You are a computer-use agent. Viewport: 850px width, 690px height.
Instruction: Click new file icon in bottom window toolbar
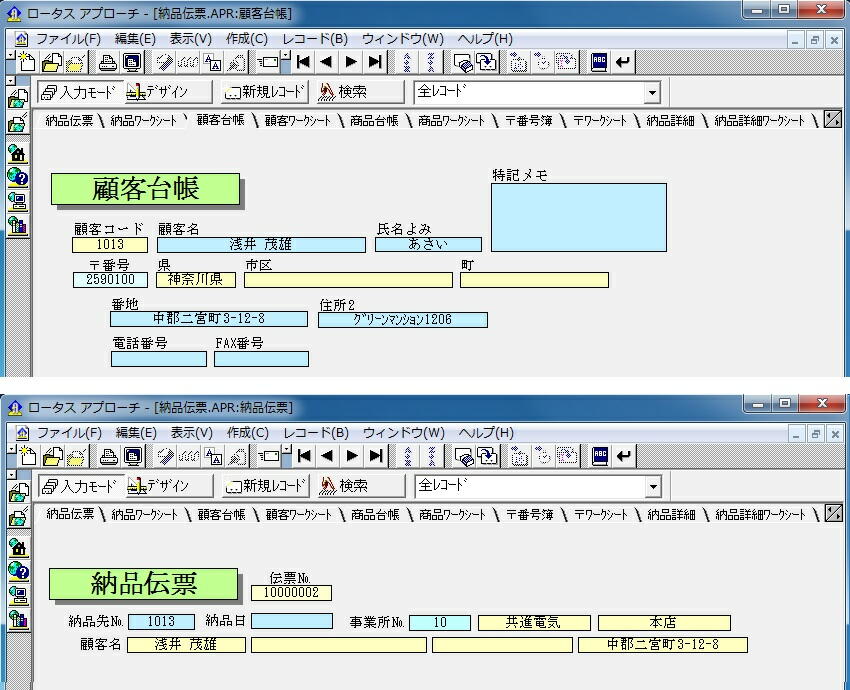pyautogui.click(x=28, y=456)
